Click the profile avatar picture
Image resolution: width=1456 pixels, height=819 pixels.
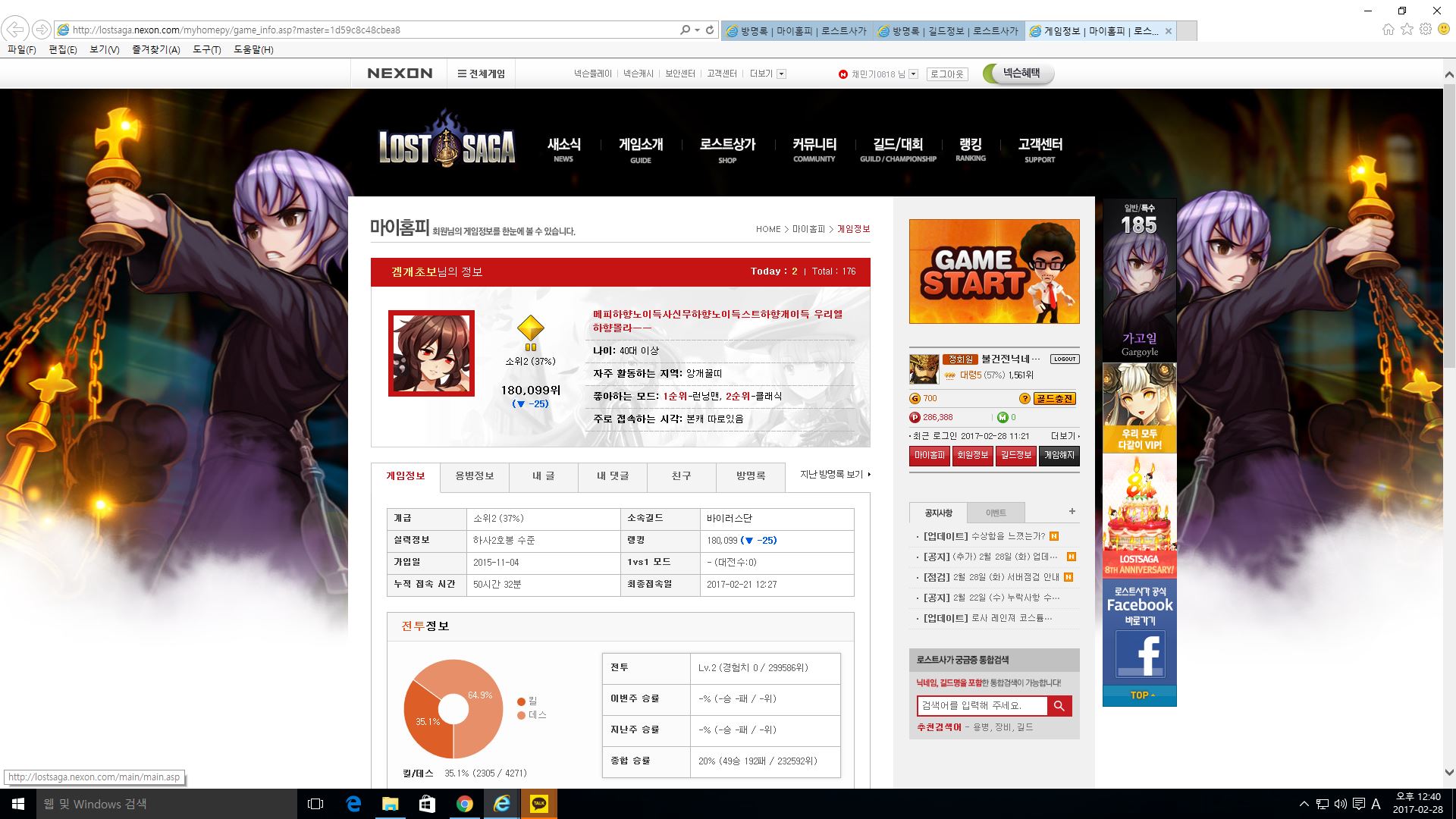tap(431, 353)
